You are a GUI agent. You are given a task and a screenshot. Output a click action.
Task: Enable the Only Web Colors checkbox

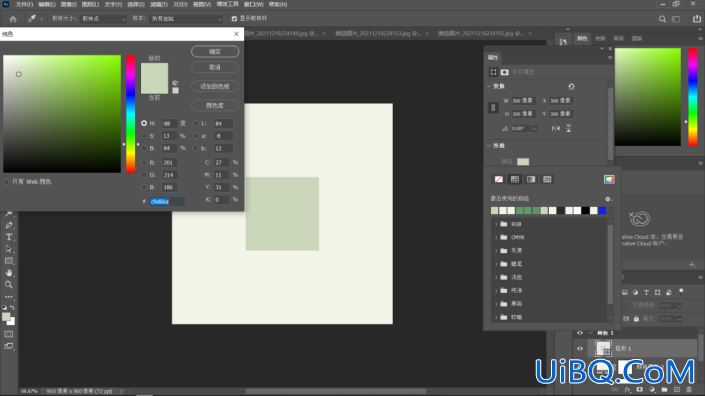(6, 182)
